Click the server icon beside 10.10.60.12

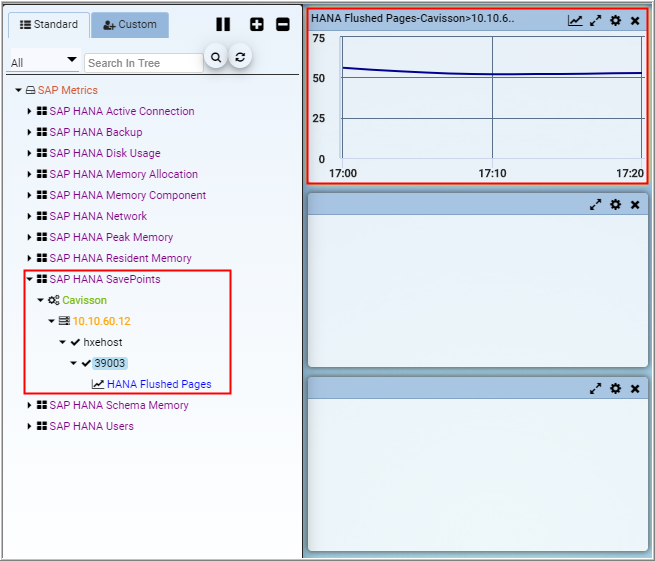click(64, 321)
